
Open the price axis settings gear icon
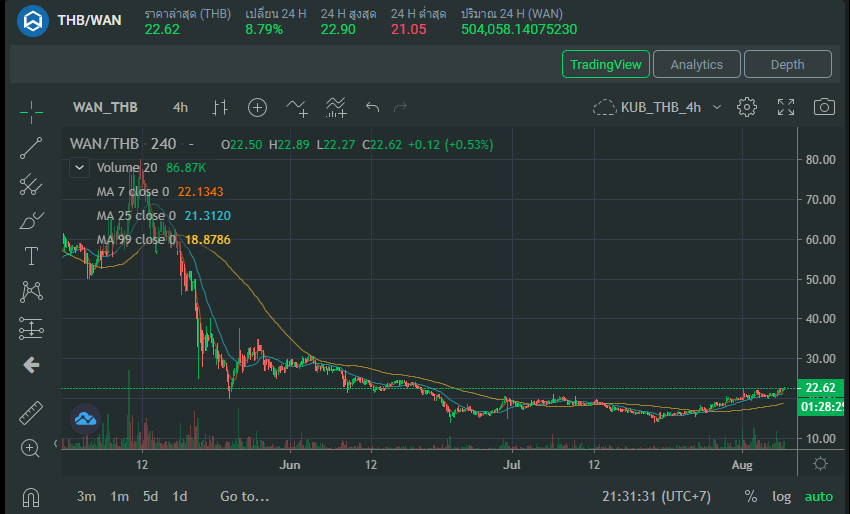tap(821, 464)
